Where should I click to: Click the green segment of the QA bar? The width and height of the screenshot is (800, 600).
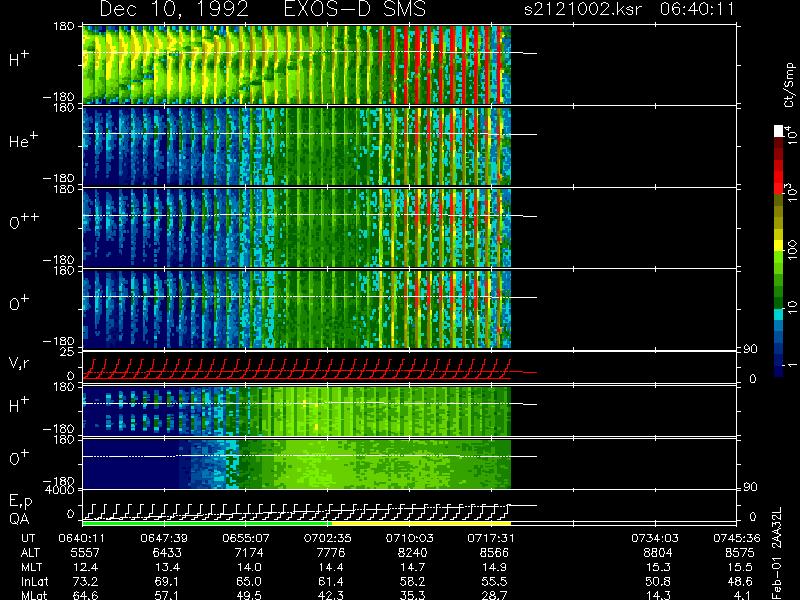[x=207, y=523]
